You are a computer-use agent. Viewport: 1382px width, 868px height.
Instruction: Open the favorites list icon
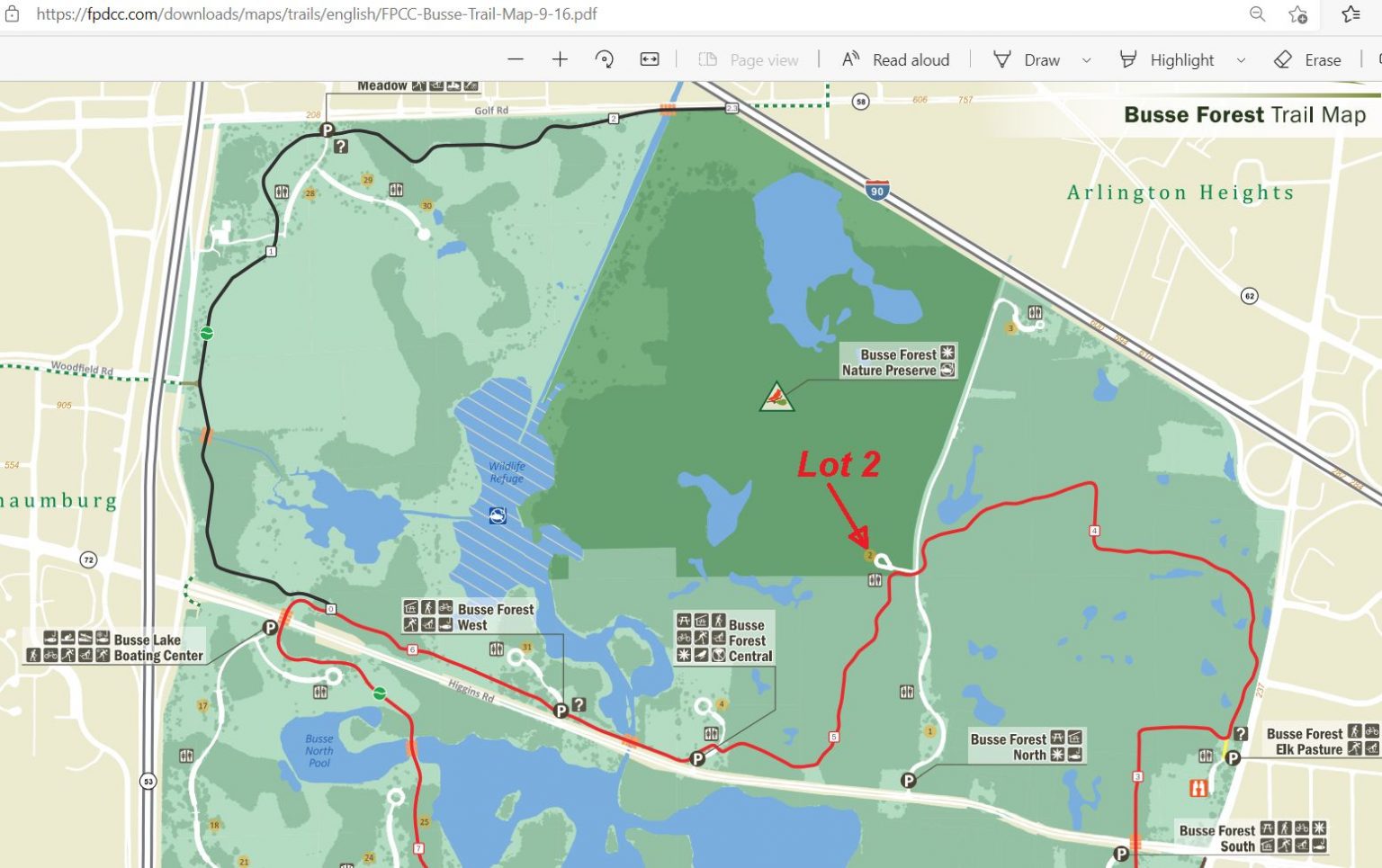[x=1351, y=13]
